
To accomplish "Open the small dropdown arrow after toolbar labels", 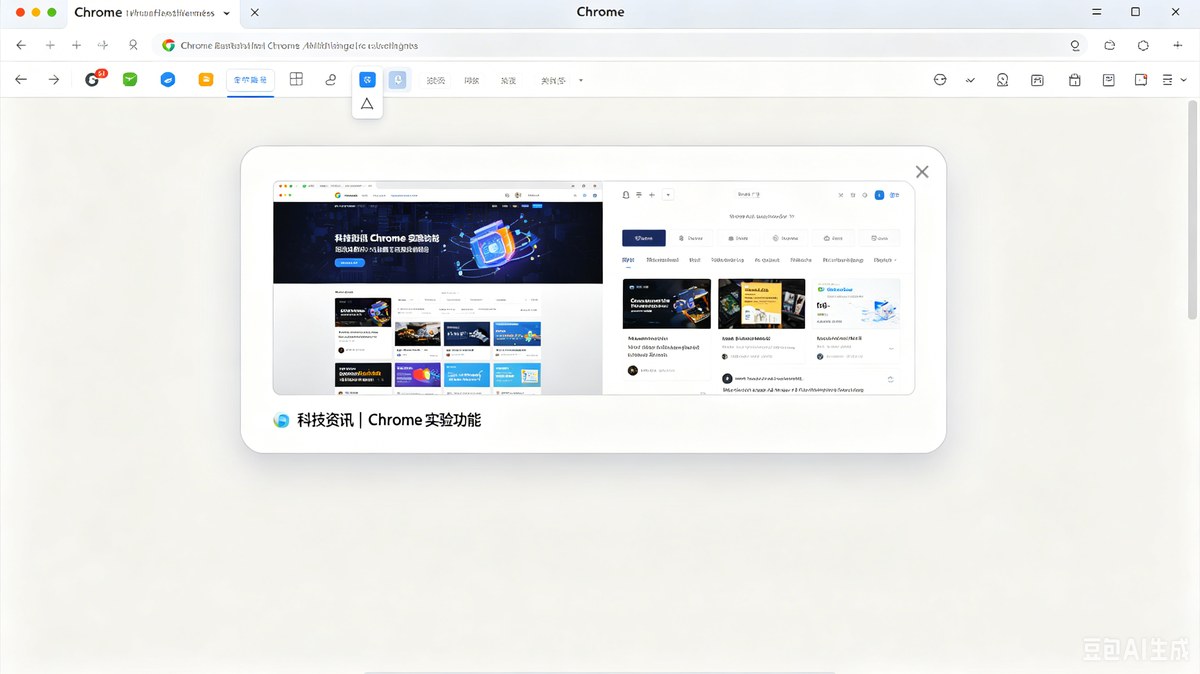I will 581,80.
